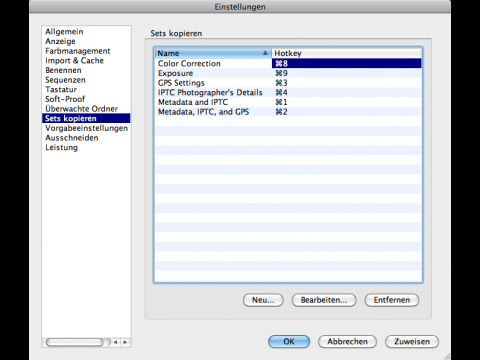Click the sidebar scroll left arrow
This screenshot has height=360, width=480.
[116, 342]
